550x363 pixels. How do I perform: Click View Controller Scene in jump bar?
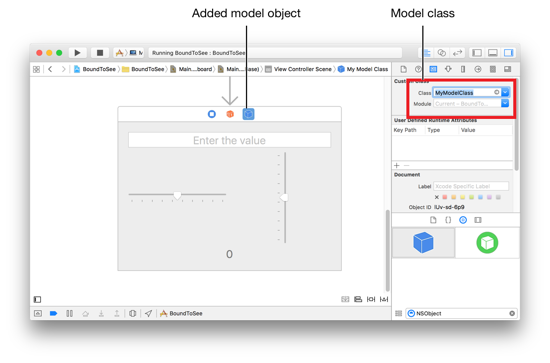point(298,69)
